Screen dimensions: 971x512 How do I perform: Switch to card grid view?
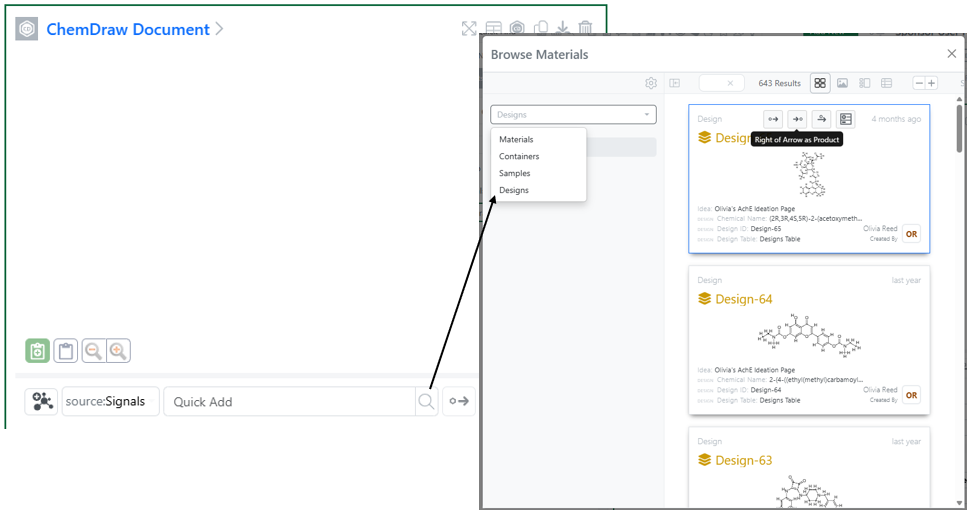(x=820, y=83)
